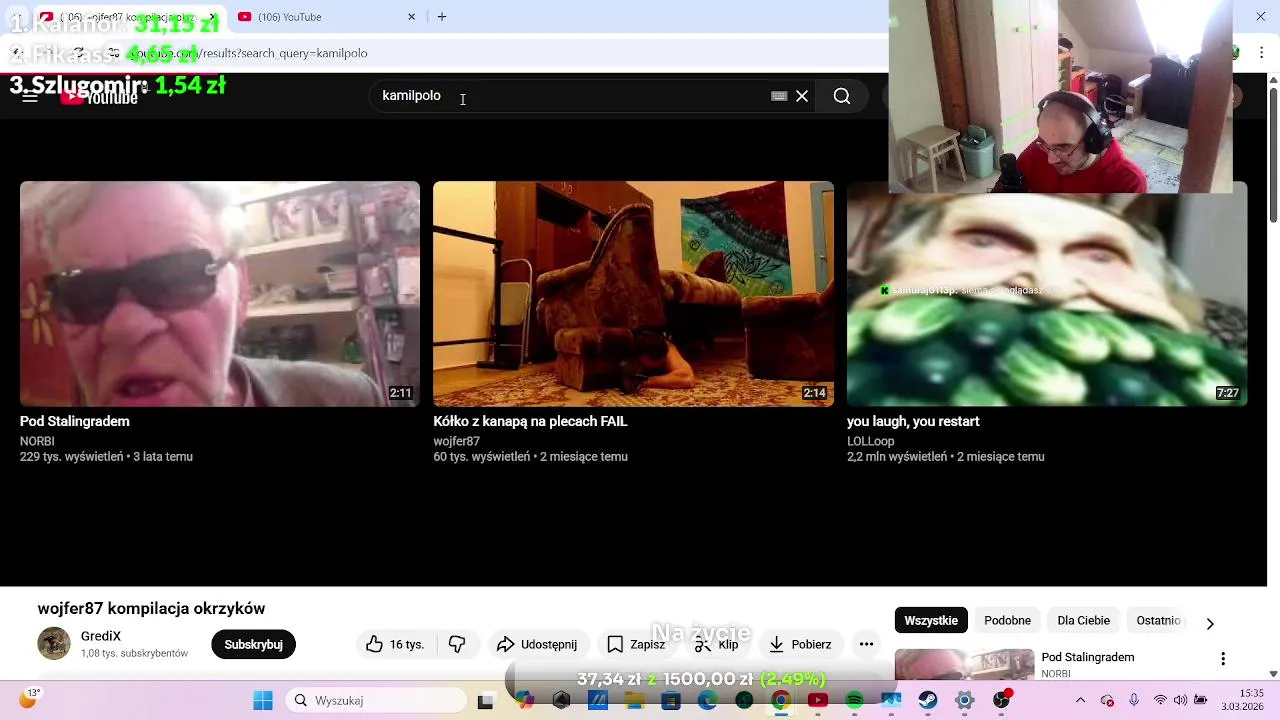
Task: Click the Pod Stalingradem video title
Action: tap(75, 421)
